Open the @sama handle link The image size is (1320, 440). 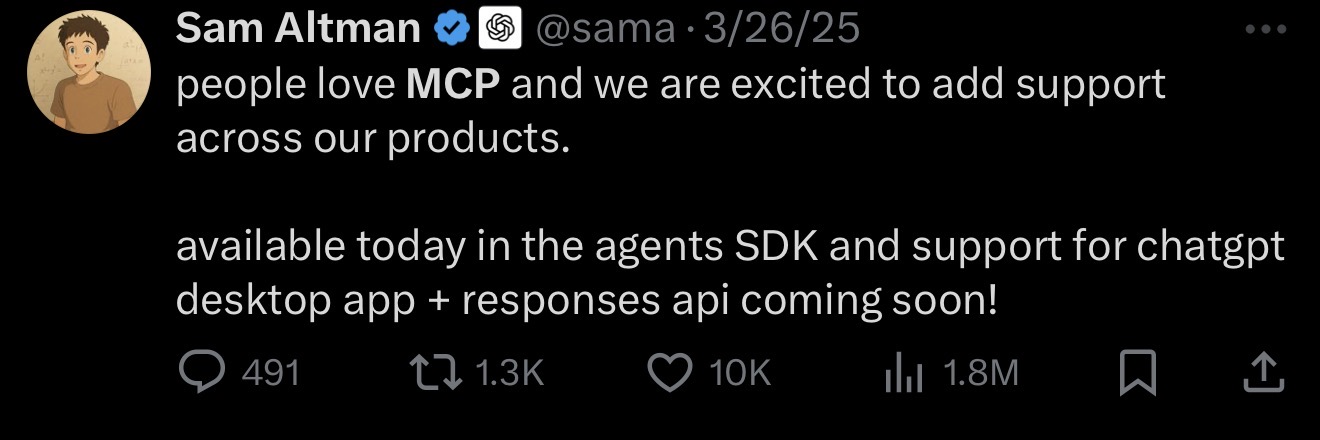pyautogui.click(x=605, y=29)
